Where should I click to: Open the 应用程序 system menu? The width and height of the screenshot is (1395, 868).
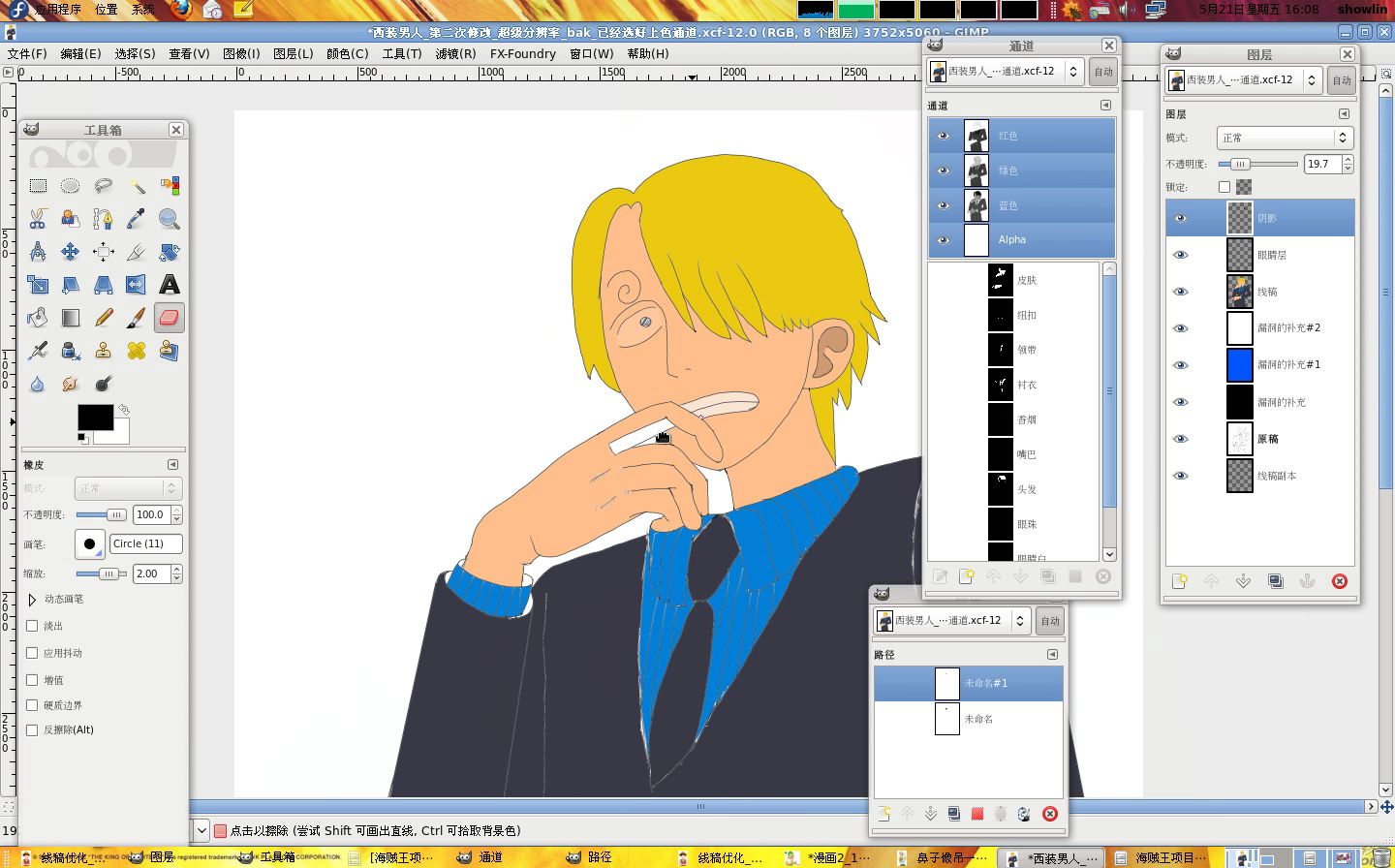[x=58, y=9]
